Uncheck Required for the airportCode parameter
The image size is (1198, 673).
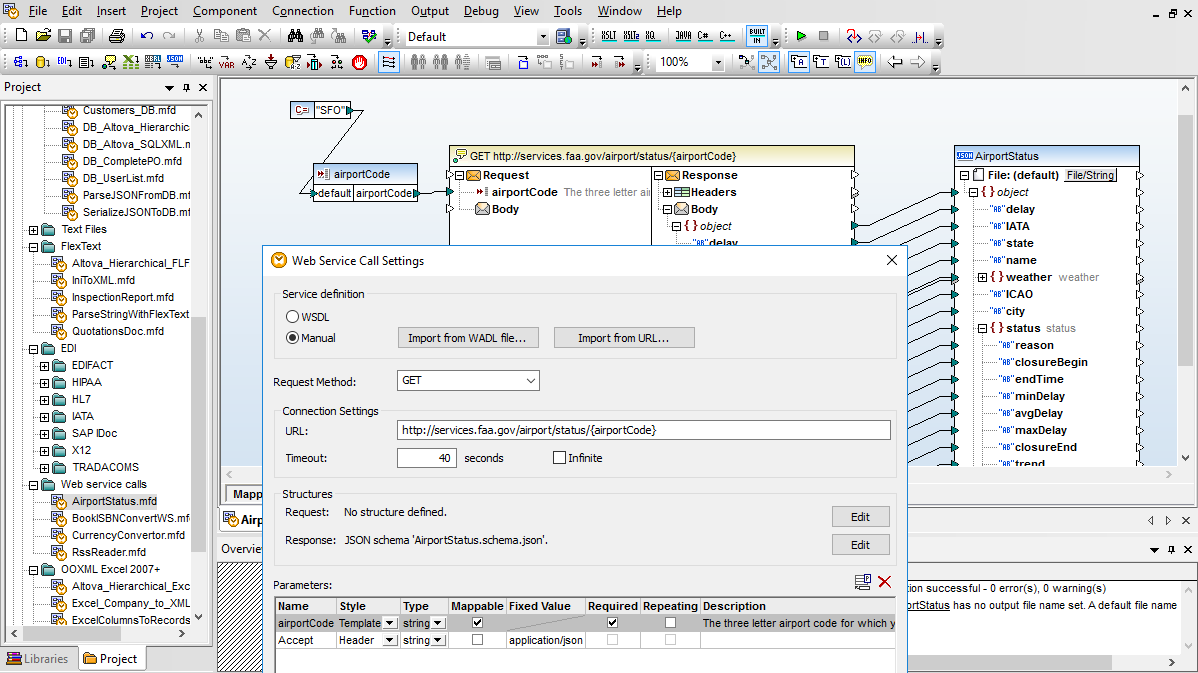pos(612,623)
